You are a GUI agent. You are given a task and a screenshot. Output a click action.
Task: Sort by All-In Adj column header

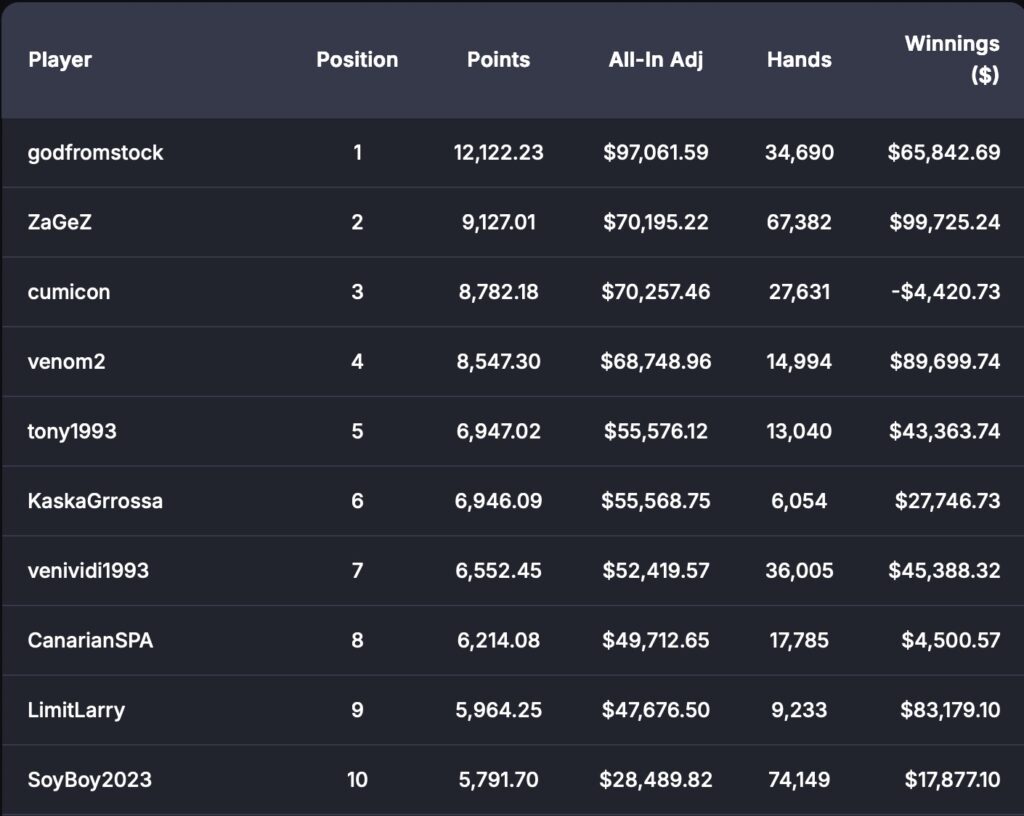(656, 60)
